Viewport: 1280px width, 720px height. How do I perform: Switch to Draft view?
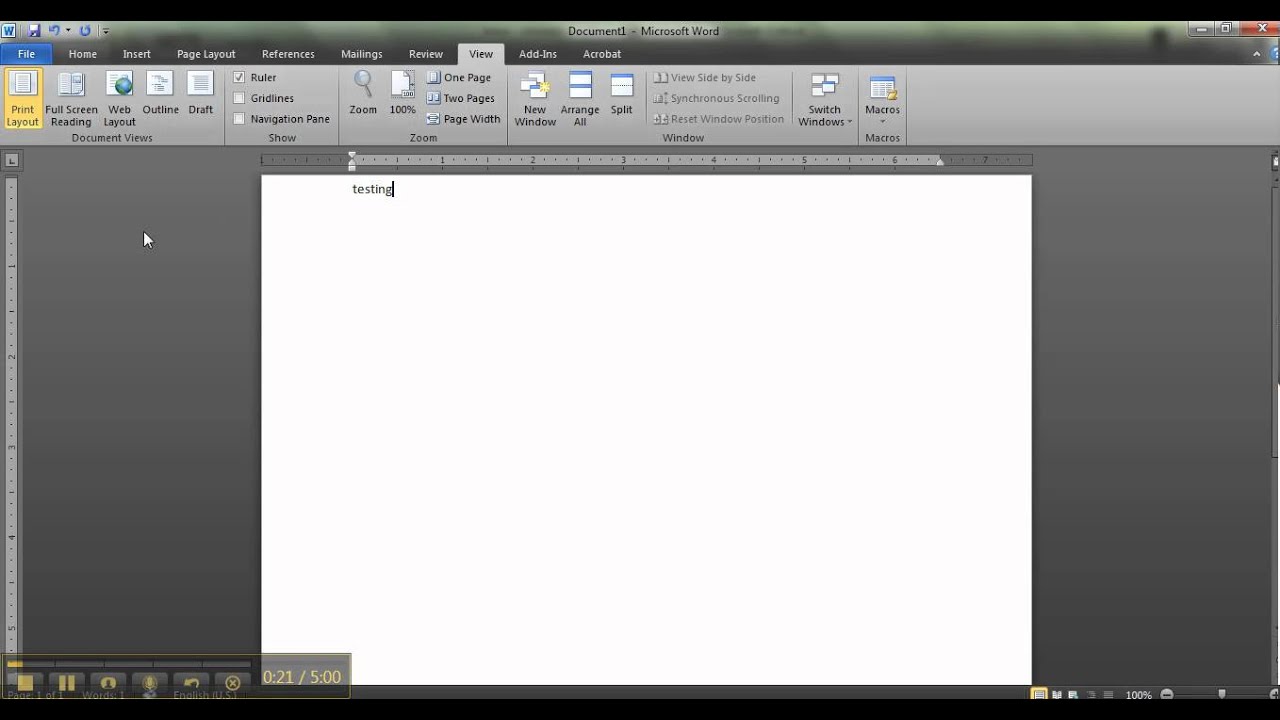200,93
